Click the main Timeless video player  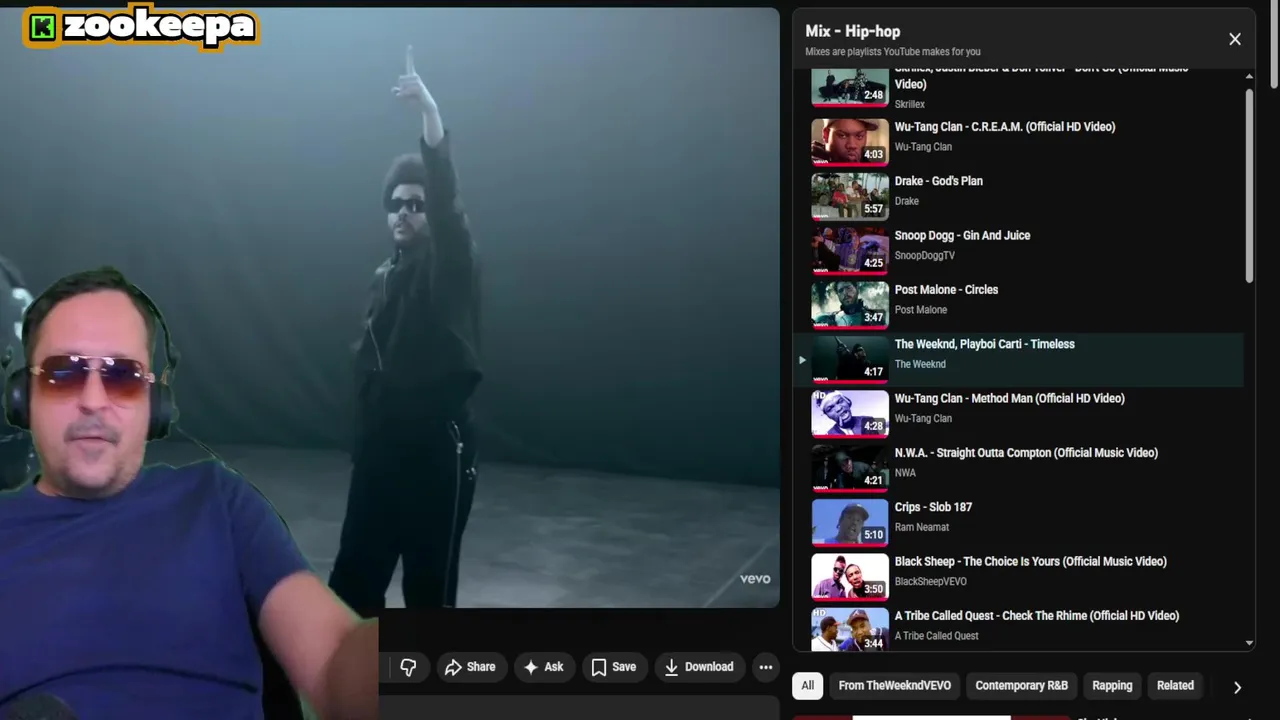click(390, 307)
